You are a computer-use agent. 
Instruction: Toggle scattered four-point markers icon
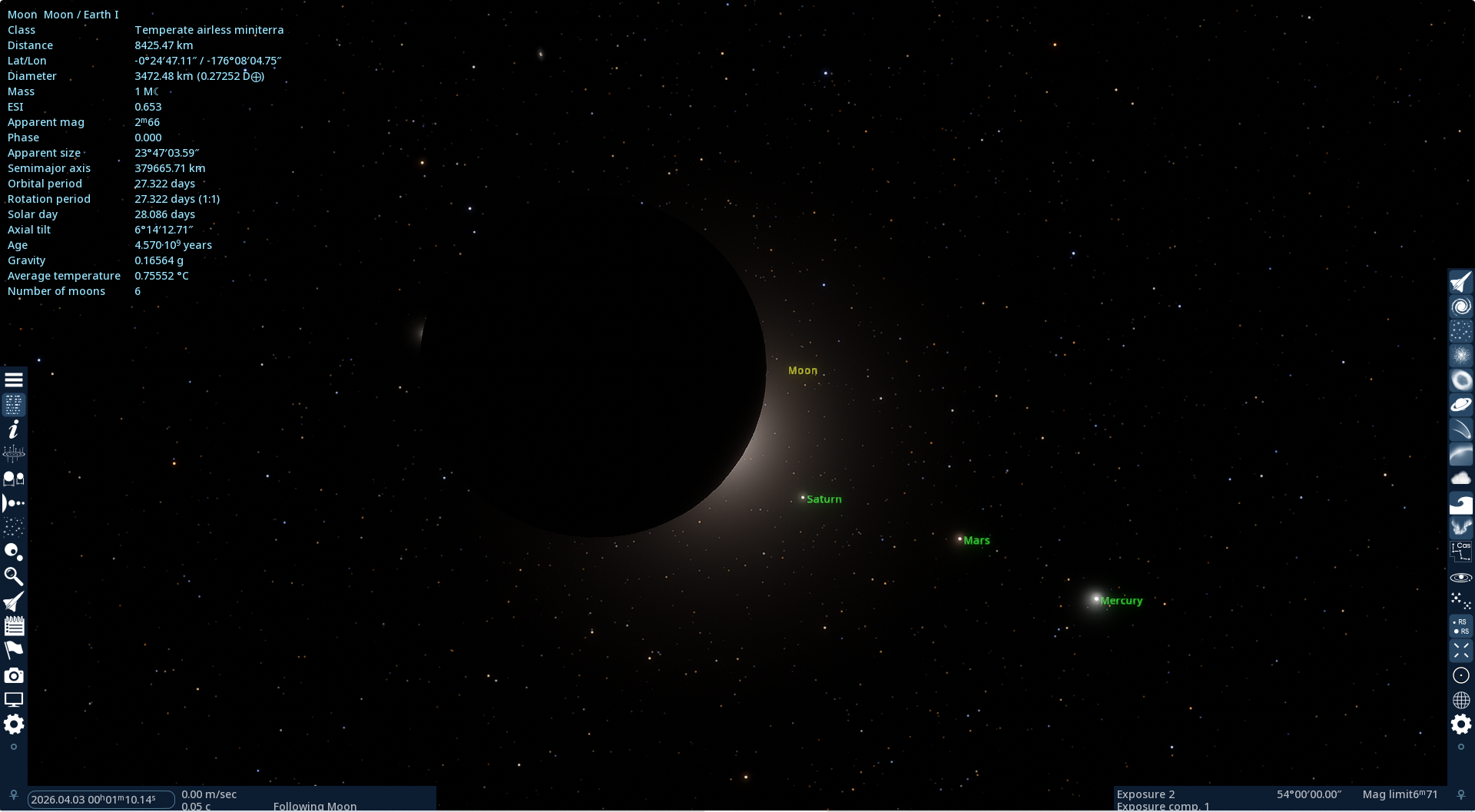pyautogui.click(x=1461, y=602)
